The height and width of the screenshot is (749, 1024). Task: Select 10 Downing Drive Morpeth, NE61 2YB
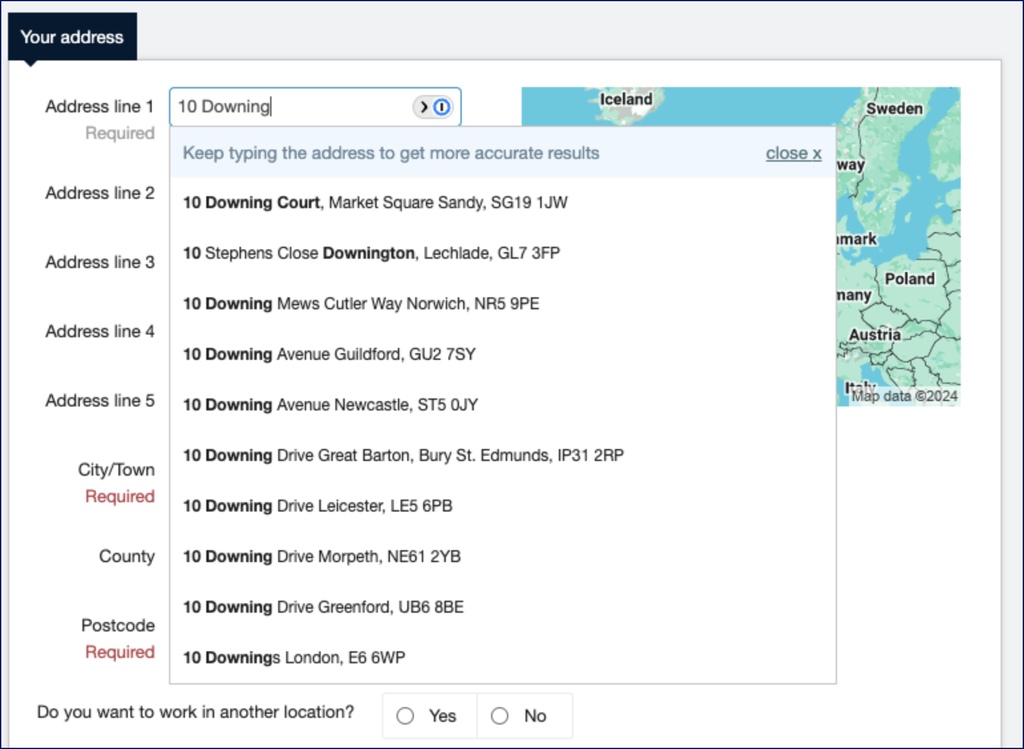point(321,557)
